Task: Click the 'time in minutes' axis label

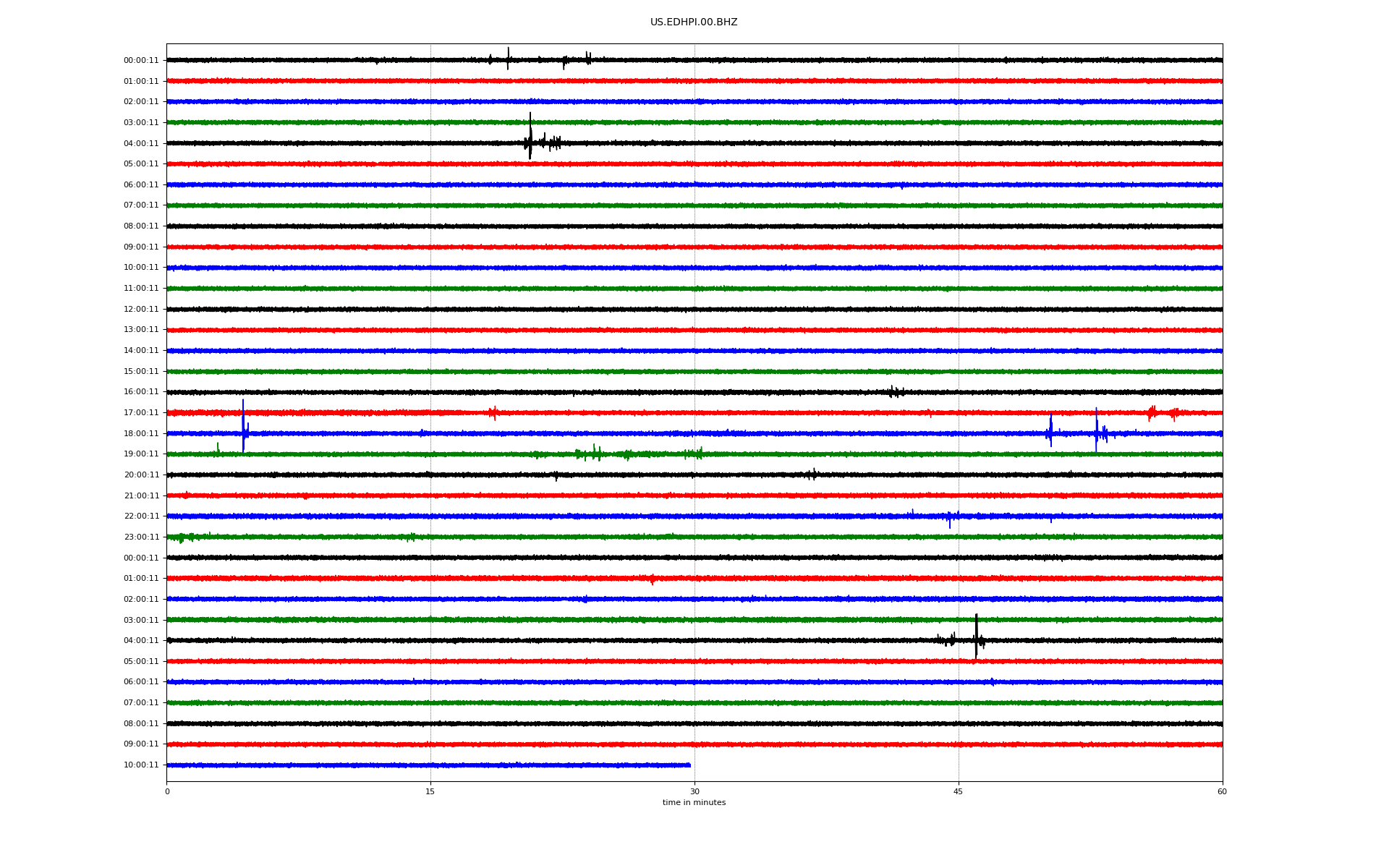Action: tap(694, 803)
